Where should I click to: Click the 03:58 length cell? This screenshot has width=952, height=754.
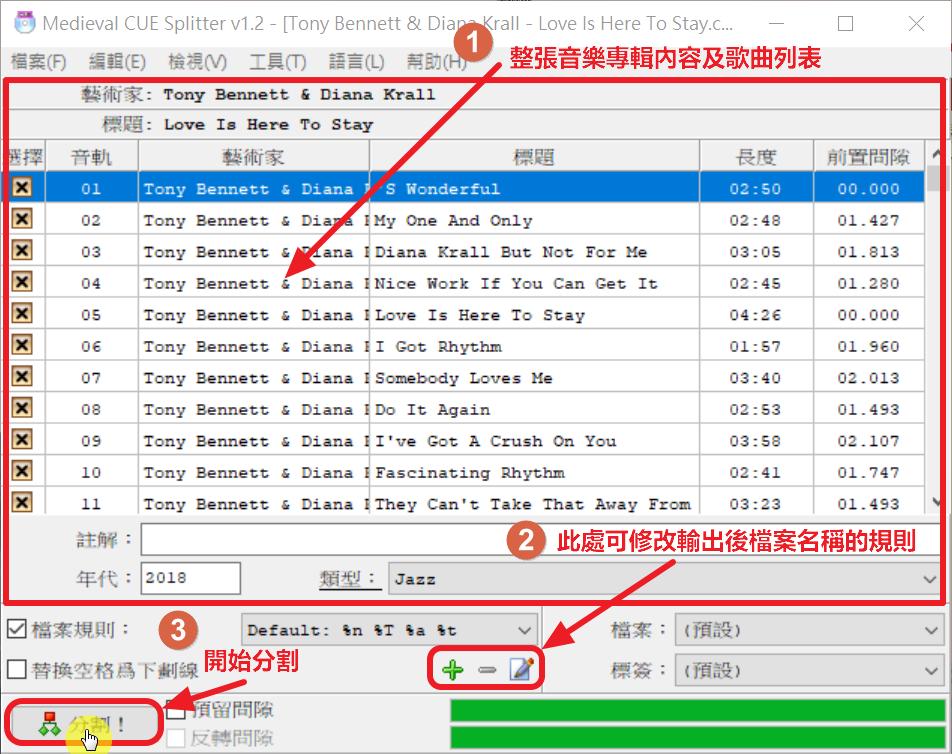(756, 441)
